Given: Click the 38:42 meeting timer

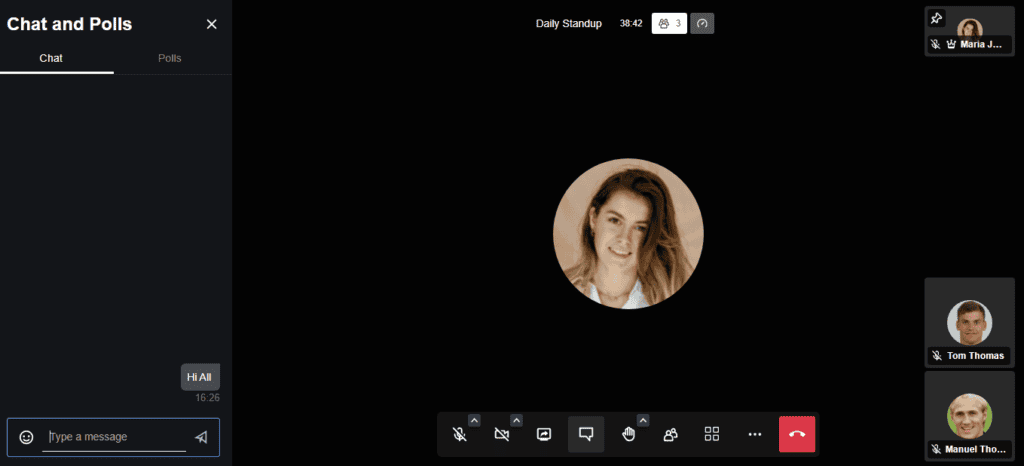Looking at the screenshot, I should point(631,23).
